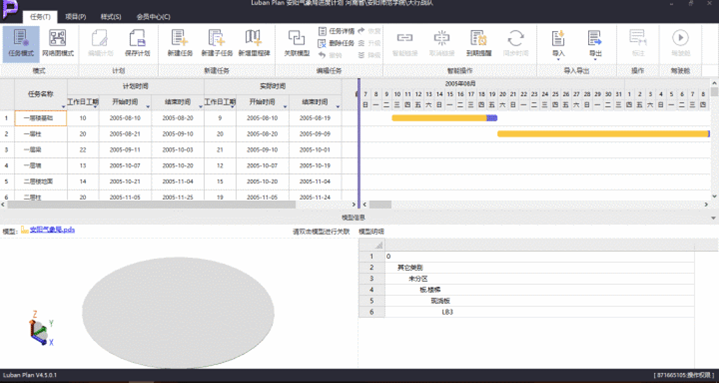Add a subtask with 新建子任务
The width and height of the screenshot is (719, 383).
click(x=217, y=43)
